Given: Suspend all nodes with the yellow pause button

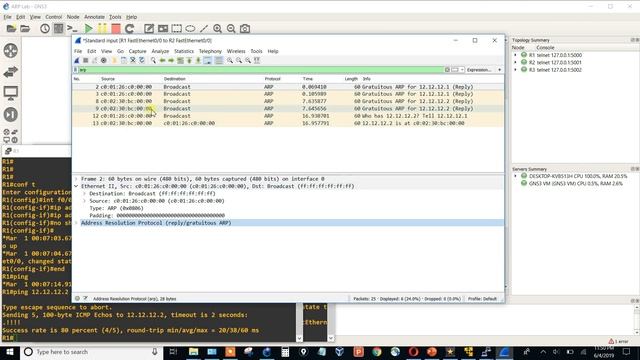Looking at the screenshot, I should 102,29.
